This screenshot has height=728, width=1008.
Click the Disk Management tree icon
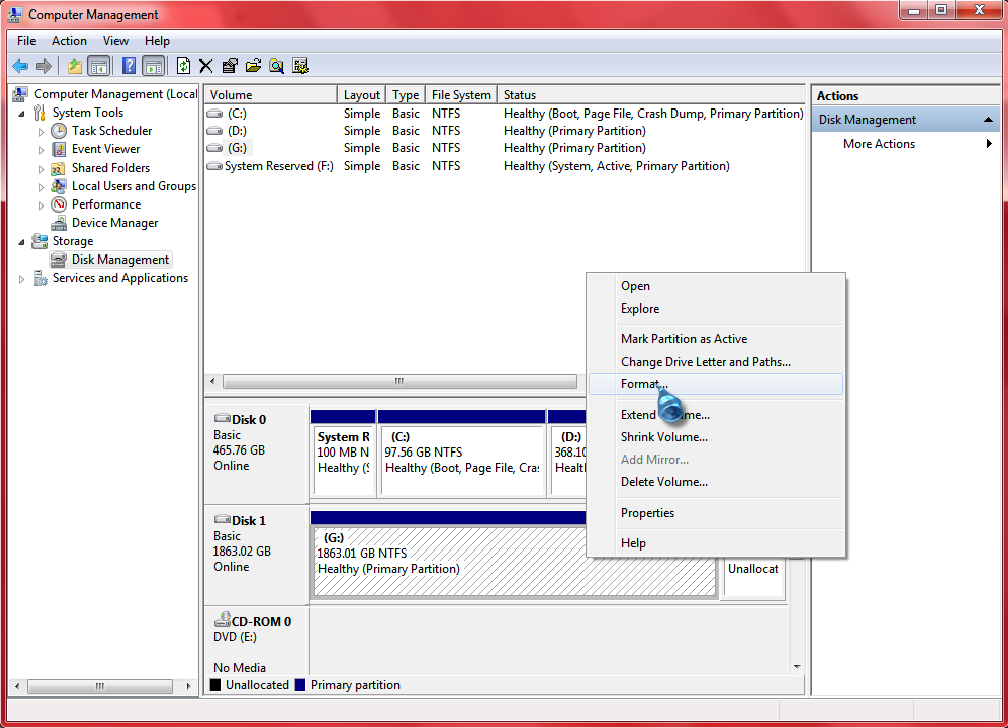tap(58, 260)
